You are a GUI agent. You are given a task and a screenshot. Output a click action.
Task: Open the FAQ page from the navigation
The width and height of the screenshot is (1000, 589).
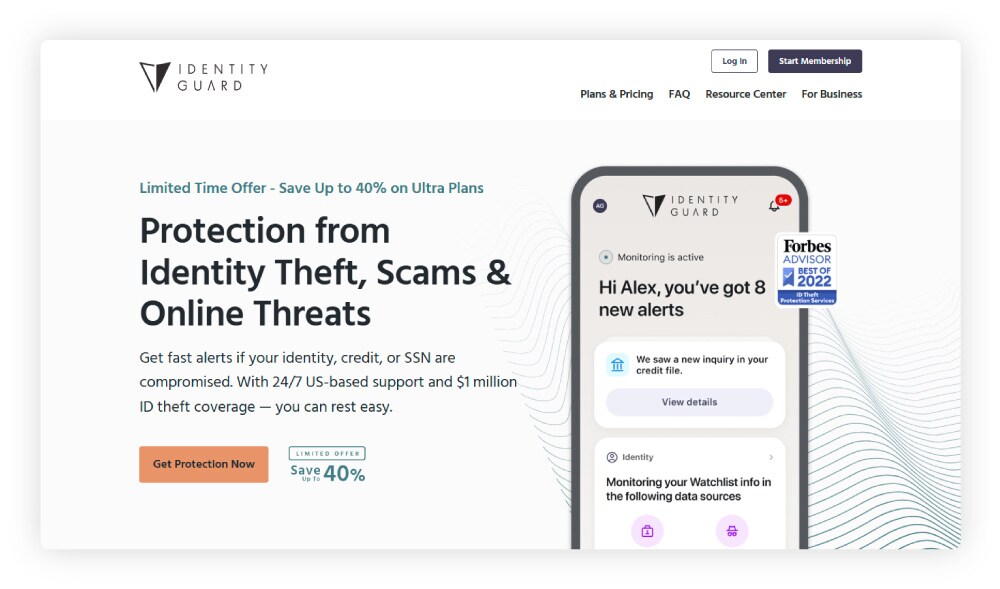click(679, 94)
